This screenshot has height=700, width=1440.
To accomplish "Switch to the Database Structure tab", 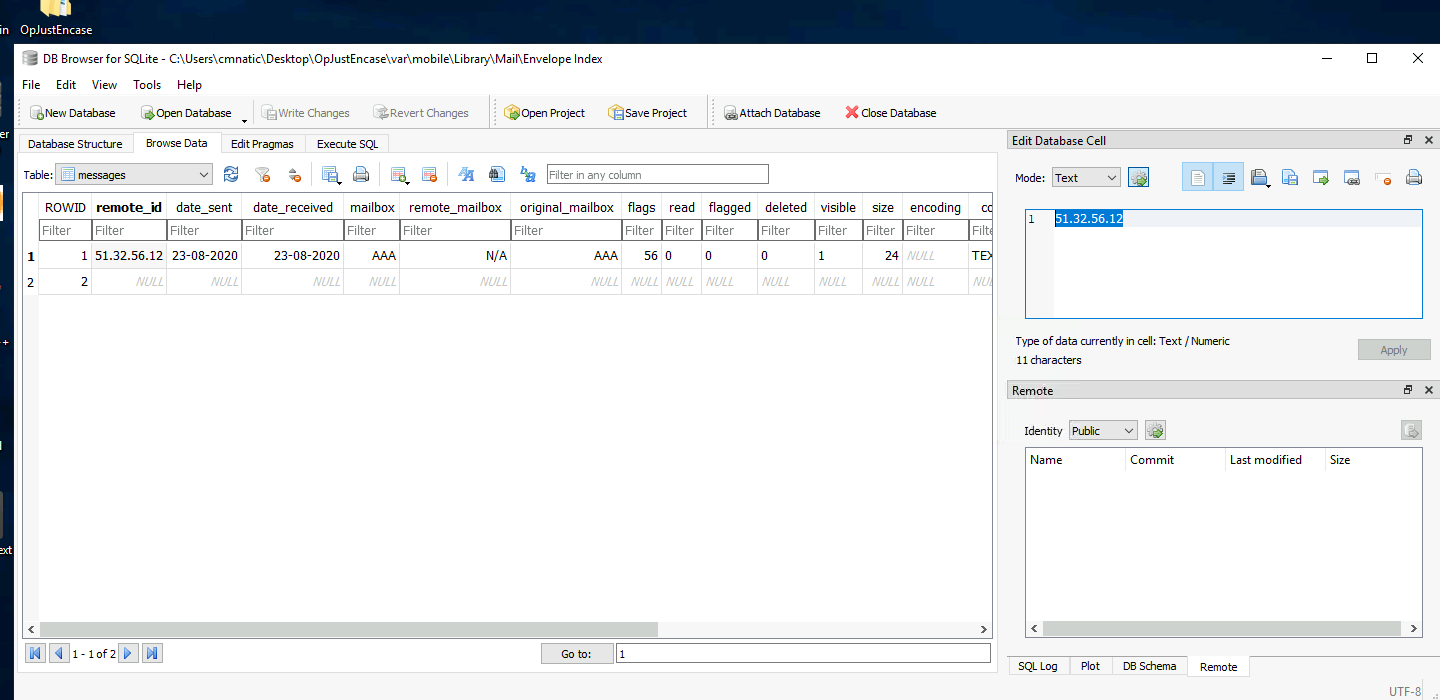I will [x=75, y=144].
